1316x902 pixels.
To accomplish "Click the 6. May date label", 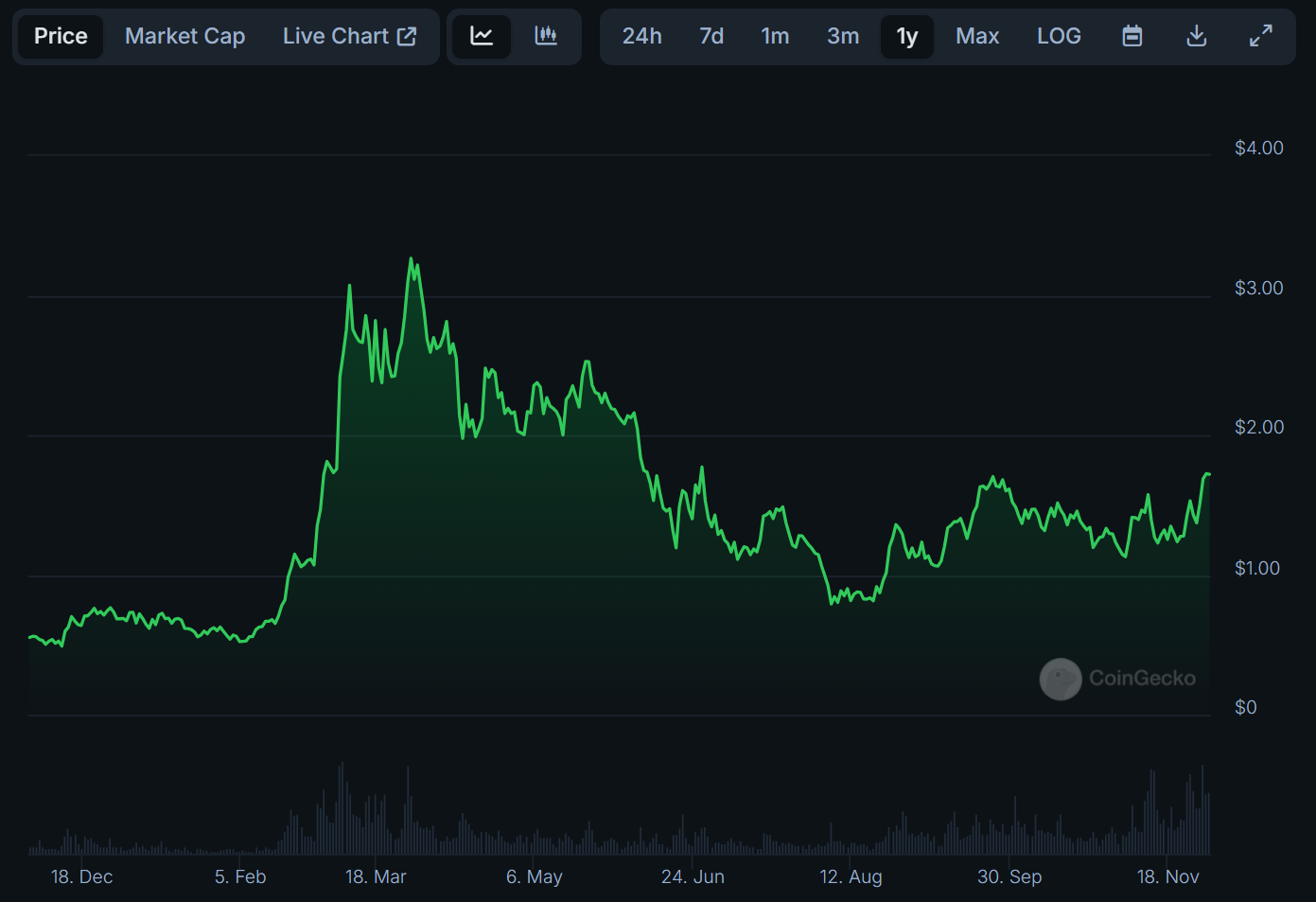I will (x=535, y=876).
